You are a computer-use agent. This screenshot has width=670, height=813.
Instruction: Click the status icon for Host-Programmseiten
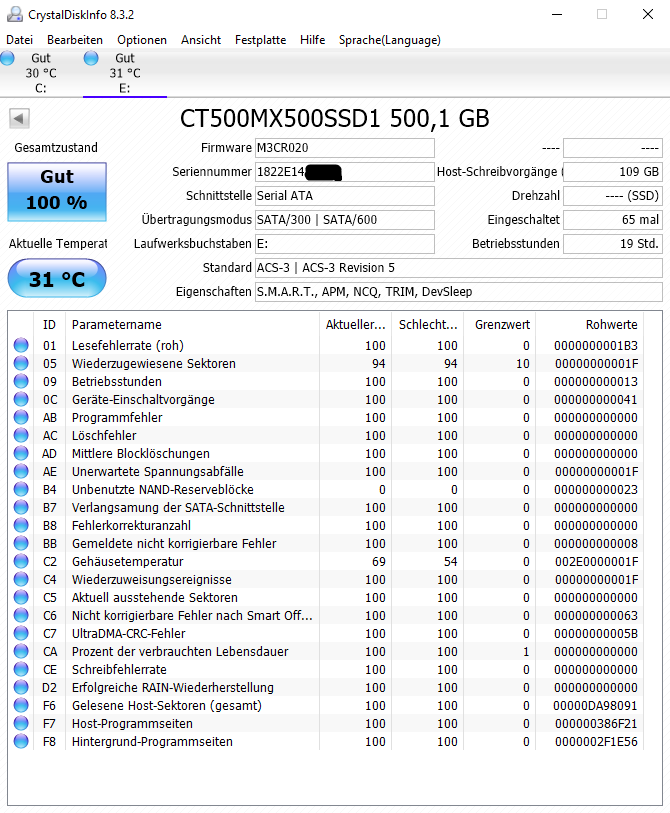pos(21,723)
